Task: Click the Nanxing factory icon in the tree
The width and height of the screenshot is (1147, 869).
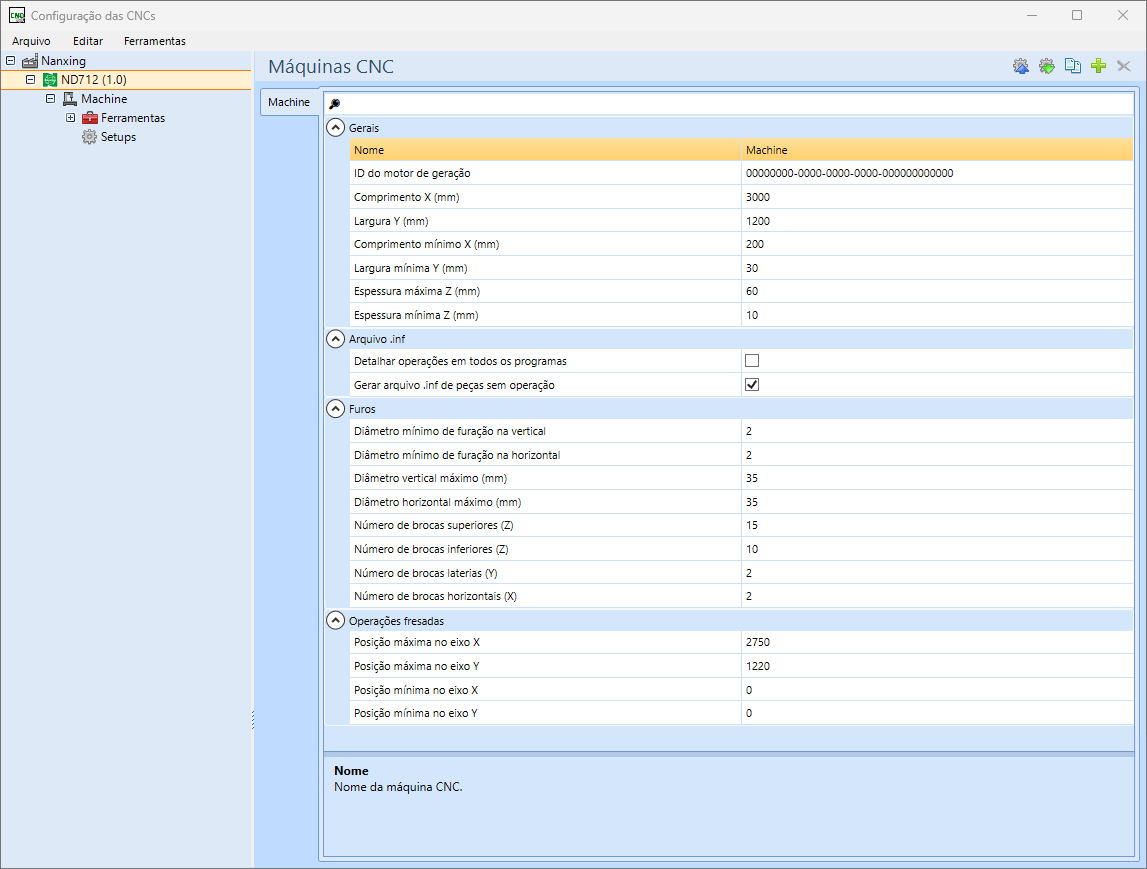Action: tap(30, 61)
